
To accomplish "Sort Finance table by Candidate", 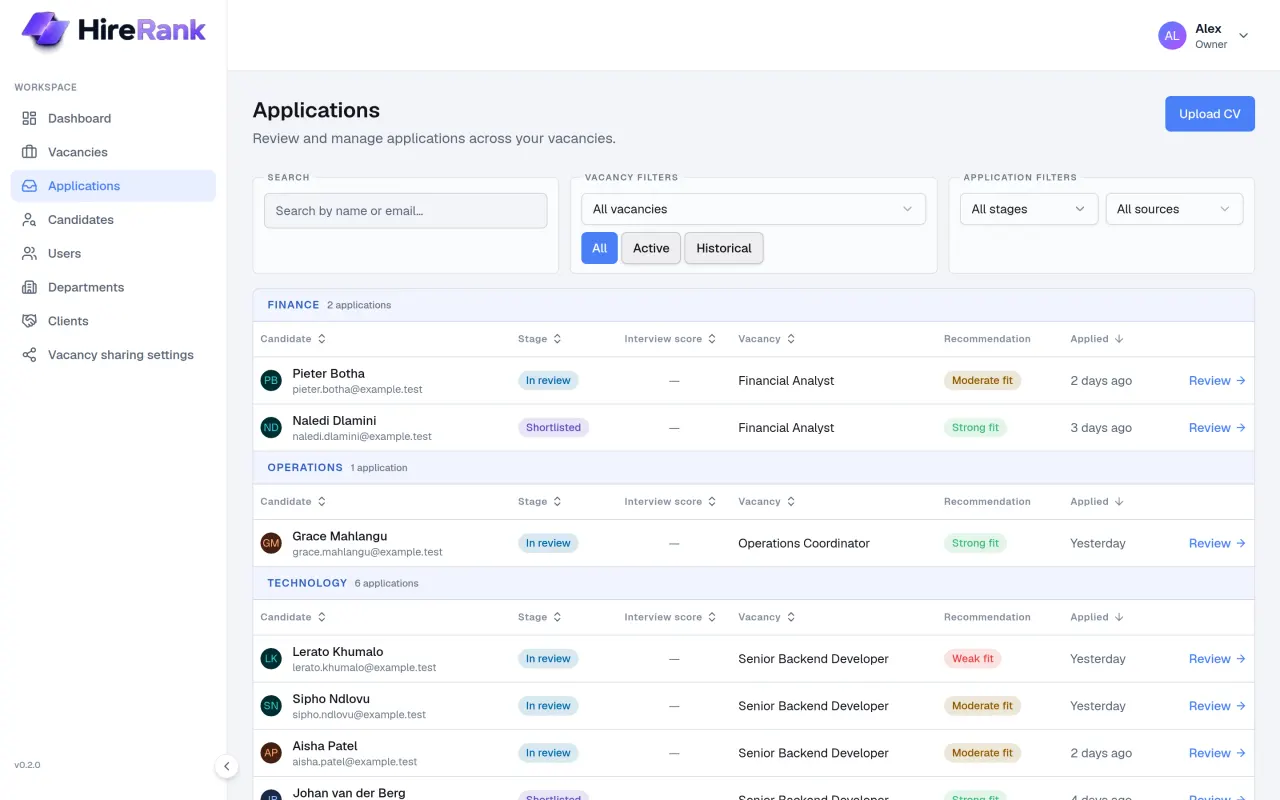I will point(293,339).
